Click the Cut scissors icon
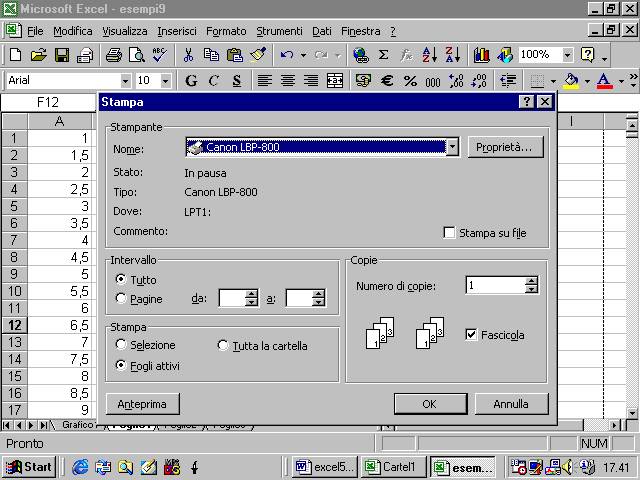640x480 pixels. click(188, 55)
